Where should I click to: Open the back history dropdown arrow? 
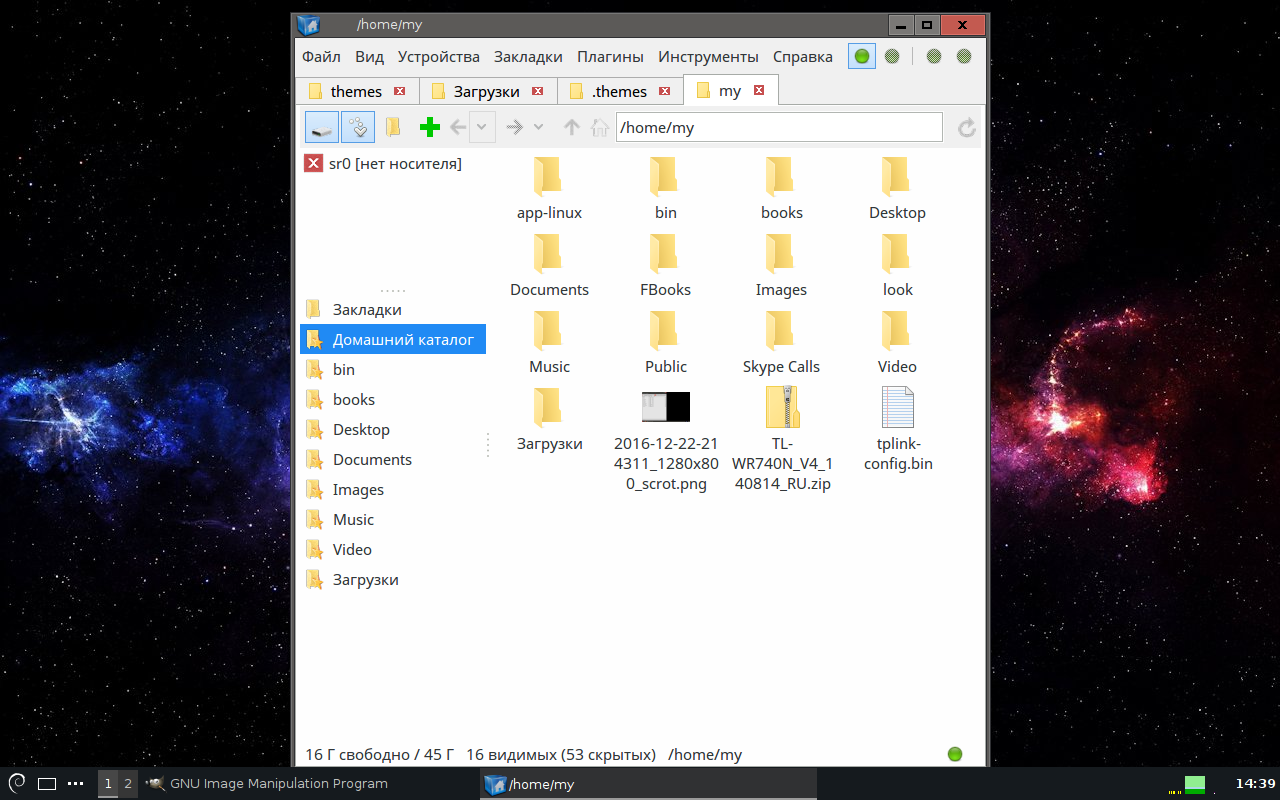tap(482, 127)
